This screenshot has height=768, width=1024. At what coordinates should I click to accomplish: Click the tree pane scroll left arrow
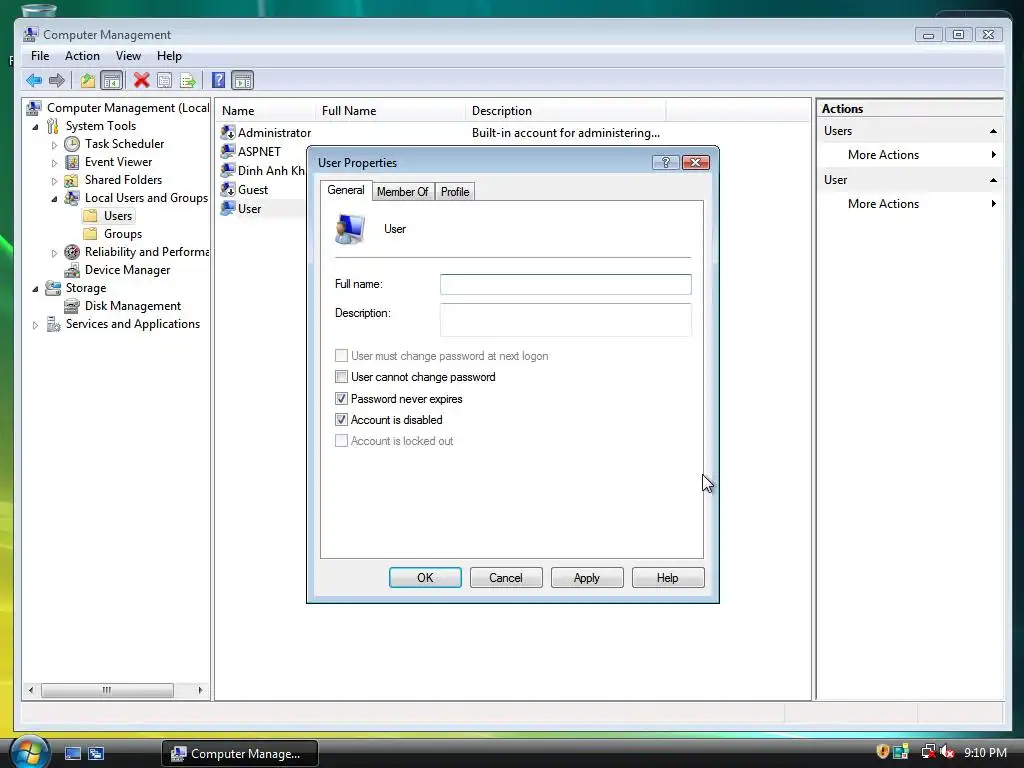coord(31,690)
